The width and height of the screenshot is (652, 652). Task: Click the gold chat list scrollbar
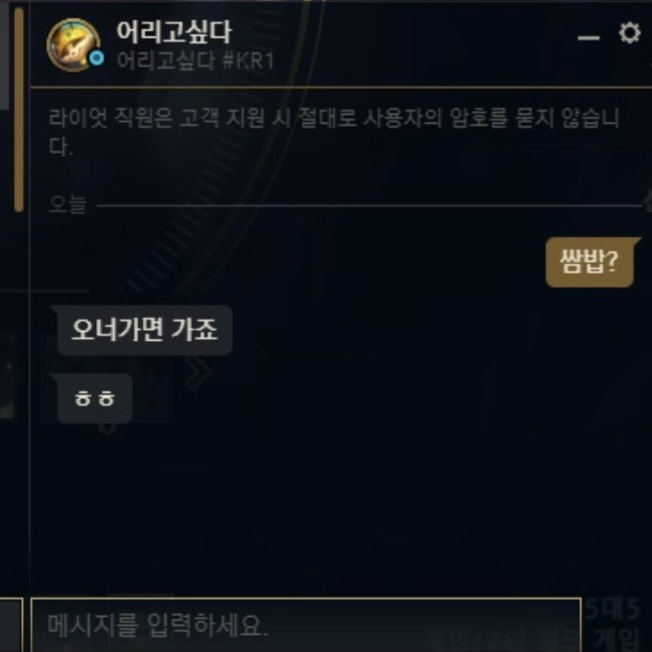[x=19, y=110]
